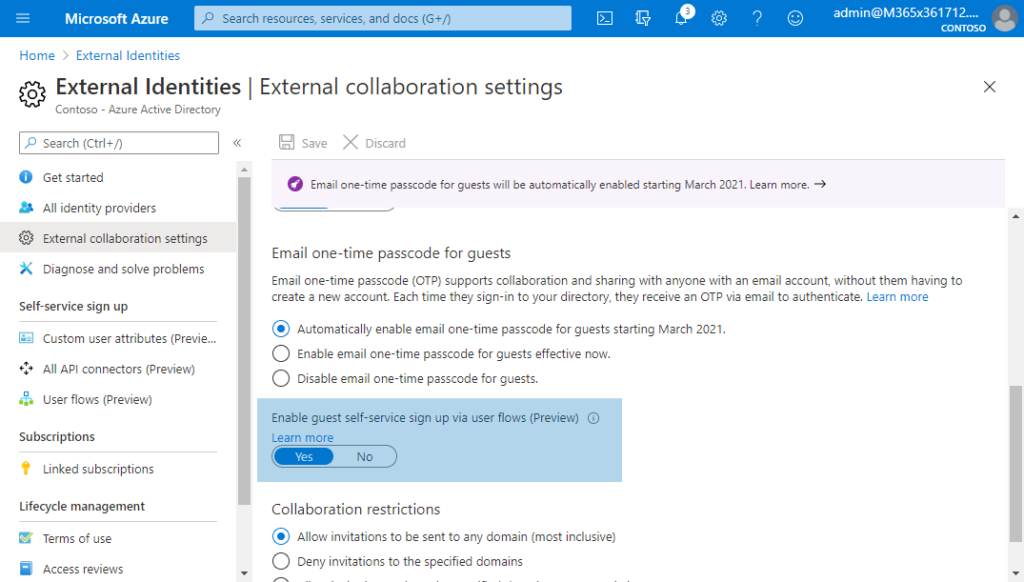This screenshot has width=1024, height=582.
Task: Select Enable email one-time passcode effective now
Action: 281,353
